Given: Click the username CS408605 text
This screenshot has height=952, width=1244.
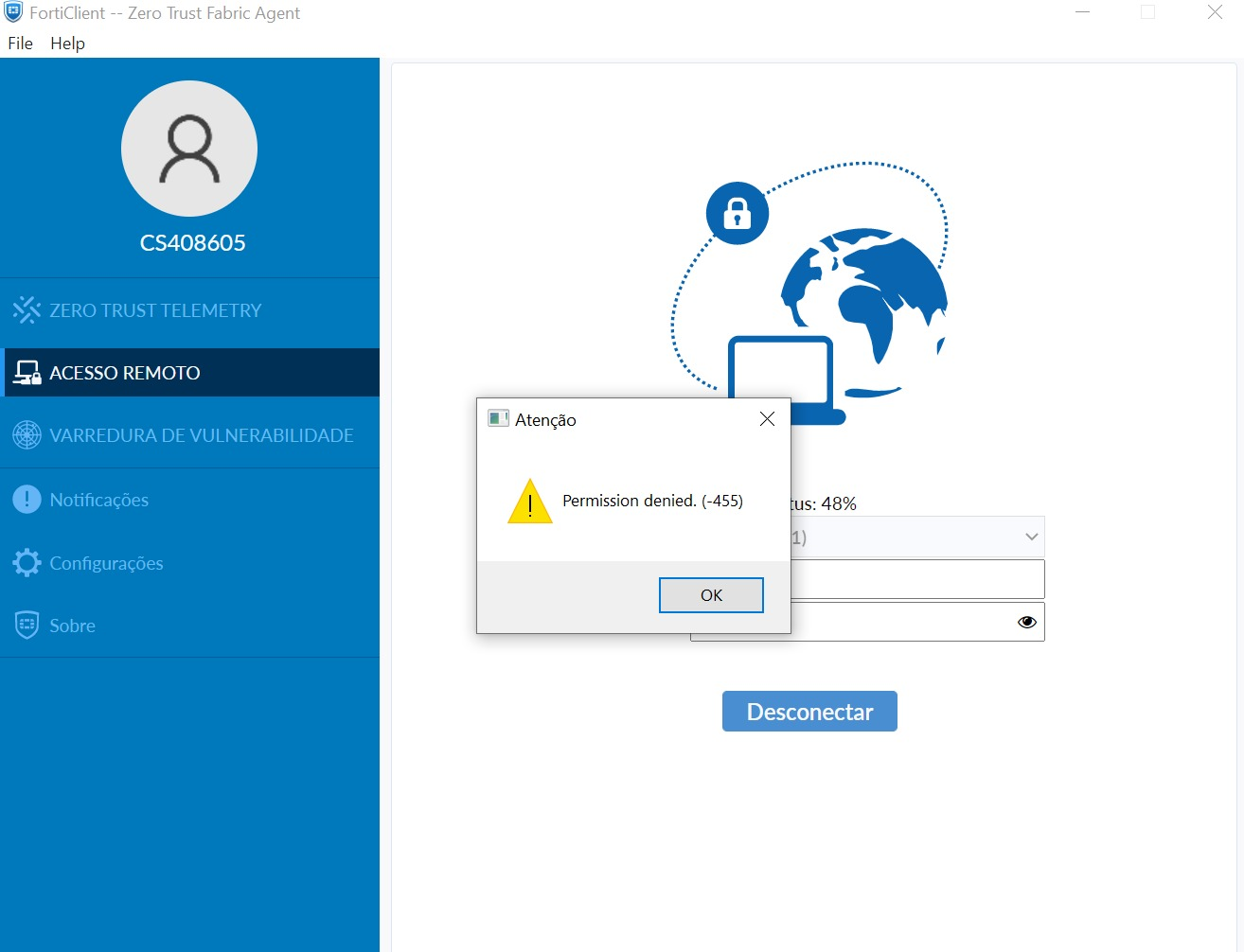Looking at the screenshot, I should (192, 243).
